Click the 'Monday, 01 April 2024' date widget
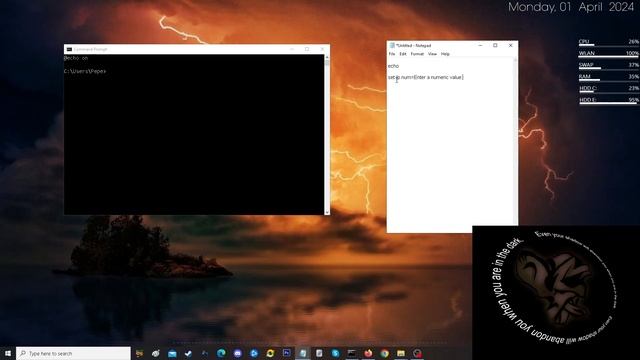Image resolution: width=640 pixels, height=360 pixels. click(x=571, y=7)
